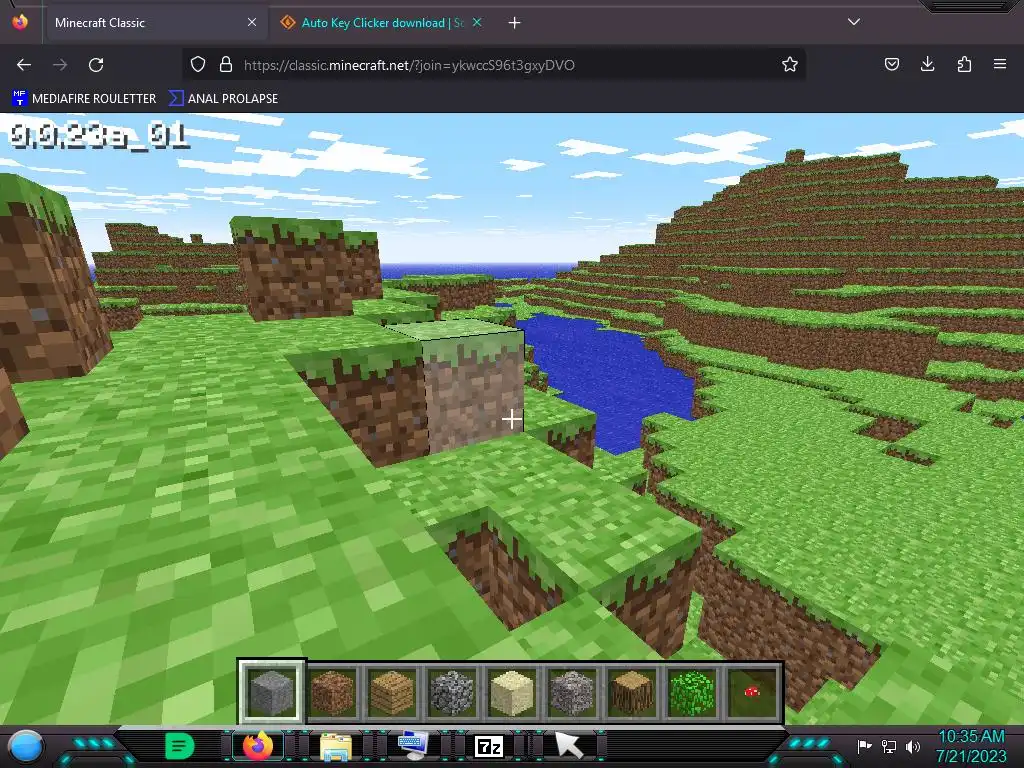Select the gravel block in hotbar
The height and width of the screenshot is (768, 1024).
(x=572, y=692)
